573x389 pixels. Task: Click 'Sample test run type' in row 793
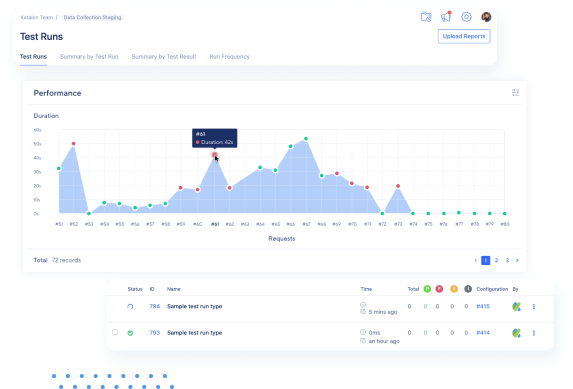click(194, 333)
